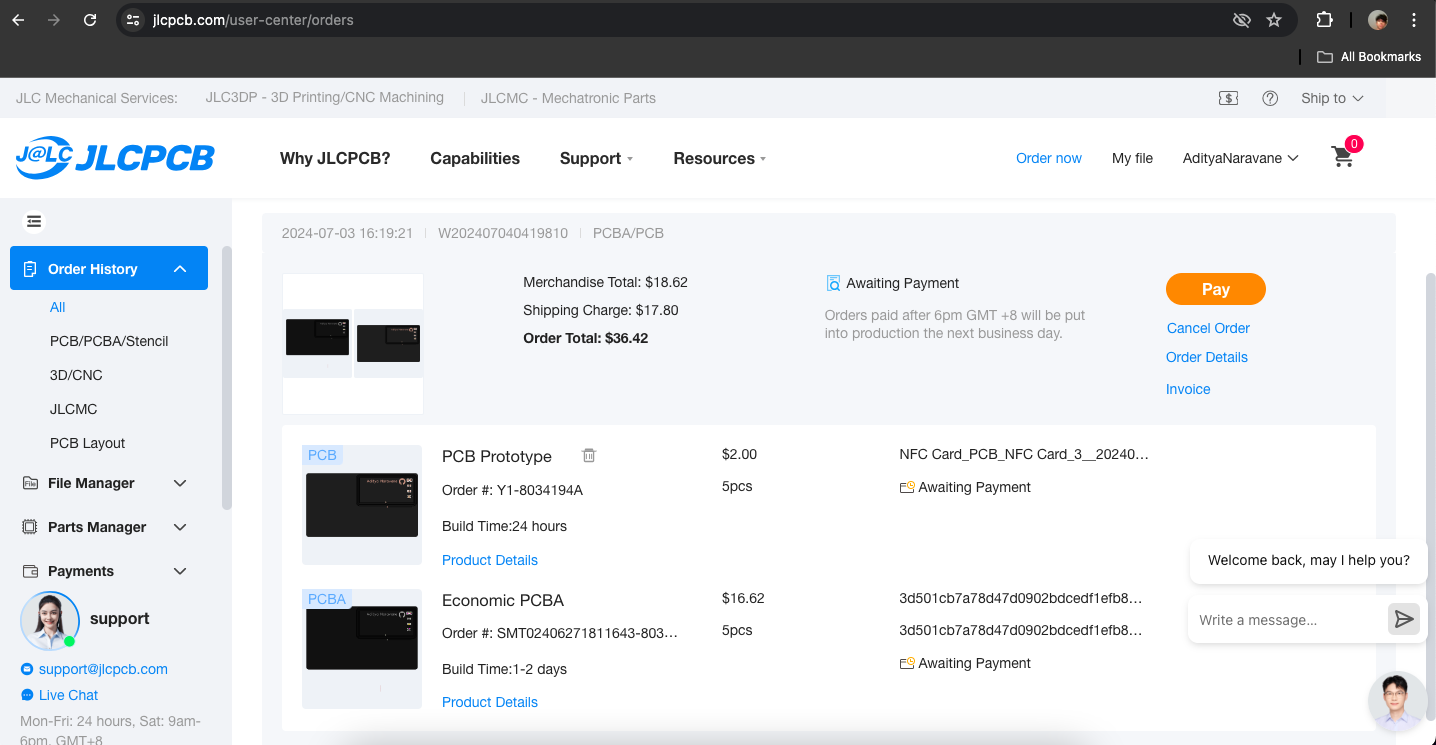This screenshot has height=745, width=1436.
Task: Select PCB Layout order filter
Action: coord(87,443)
